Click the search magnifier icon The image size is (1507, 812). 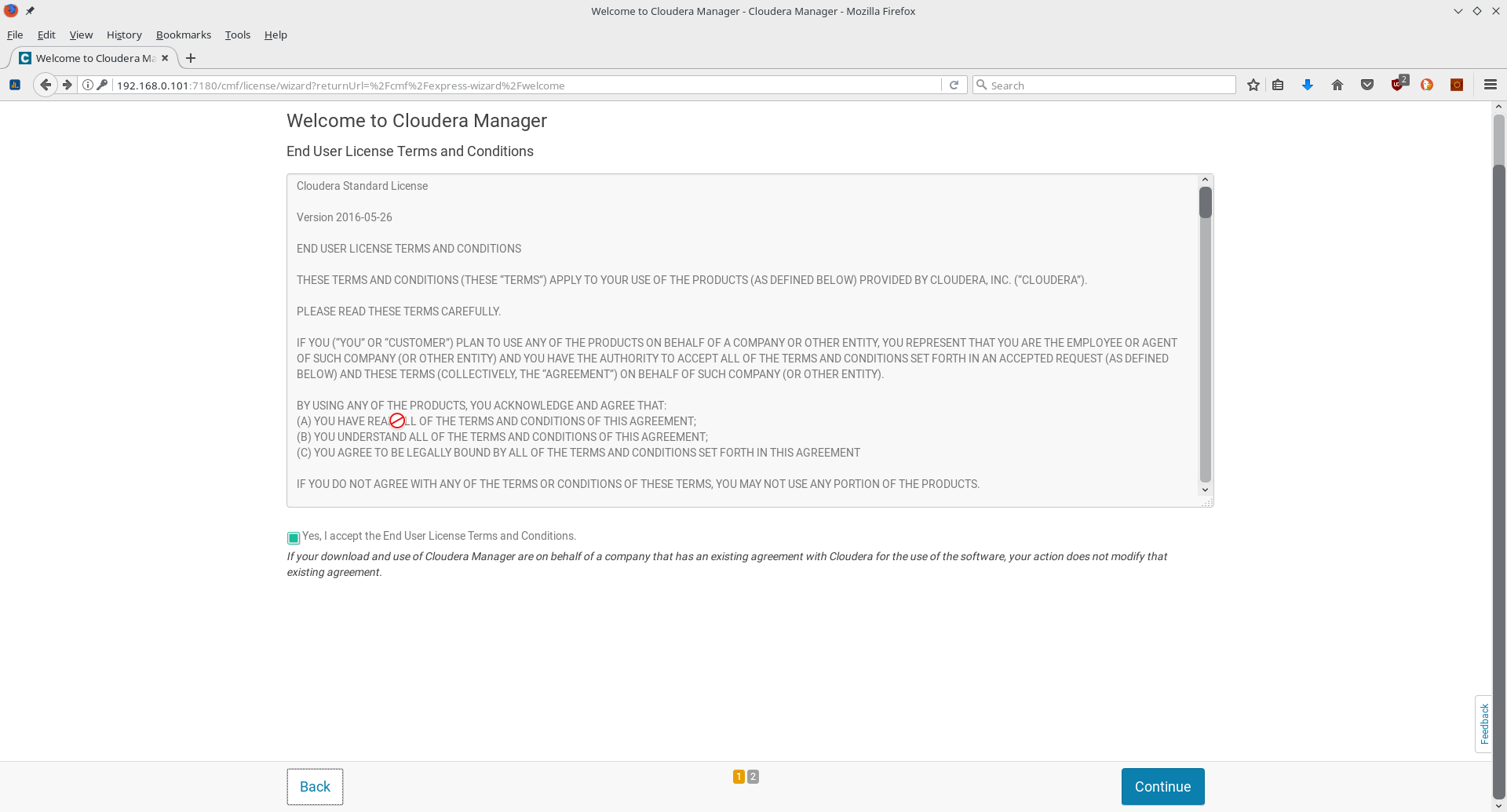(981, 85)
